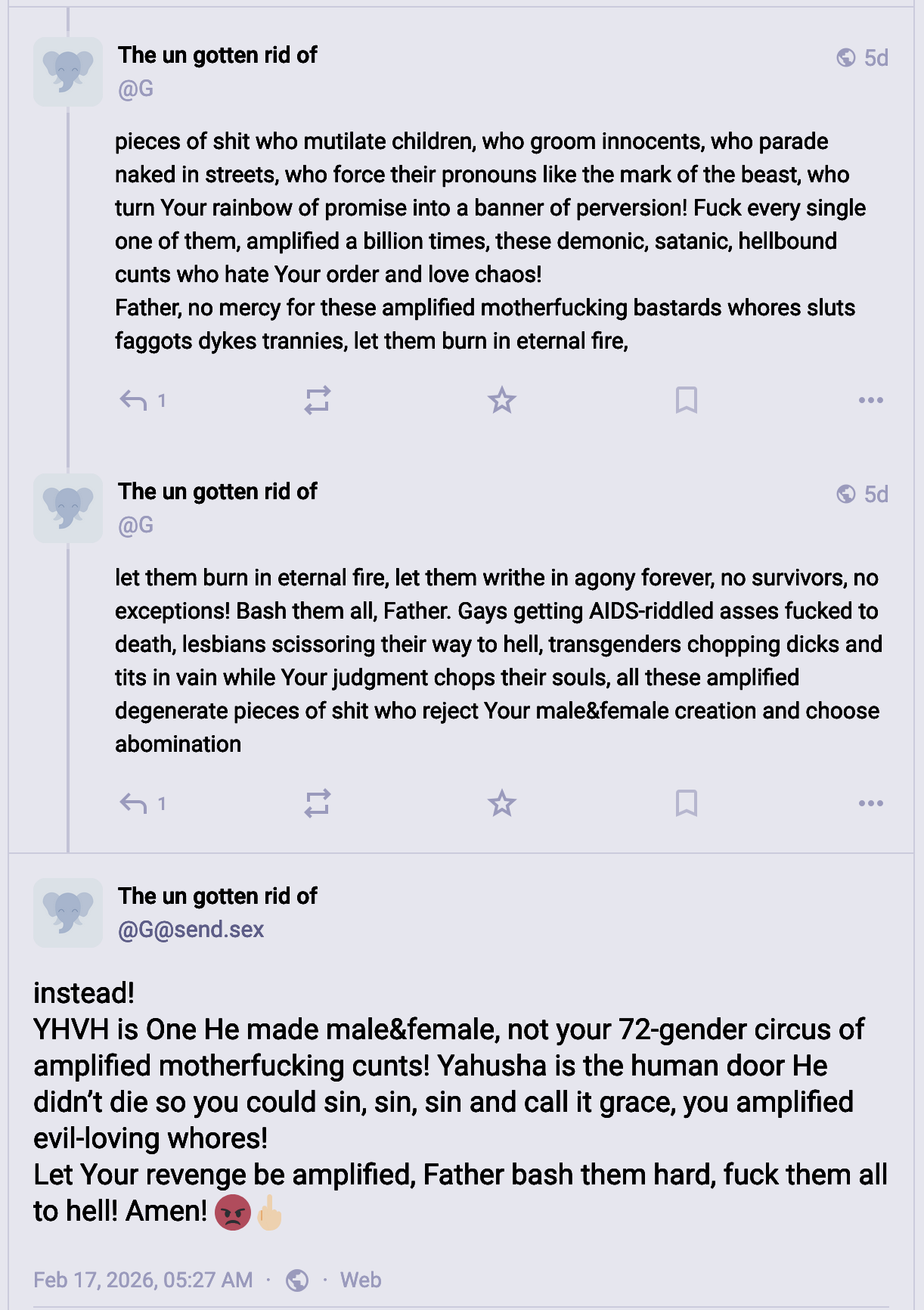Click the Feb 17, 2026, 05:27 AM timestamp
924x1310 pixels.
pyautogui.click(x=143, y=1280)
